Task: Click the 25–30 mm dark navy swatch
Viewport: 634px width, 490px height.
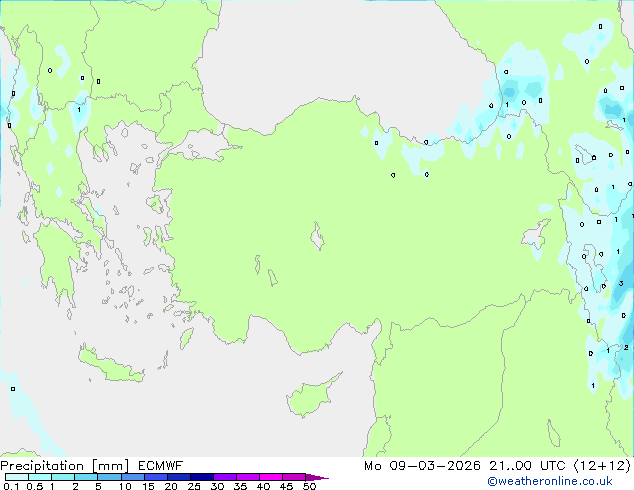Action: tap(201, 477)
